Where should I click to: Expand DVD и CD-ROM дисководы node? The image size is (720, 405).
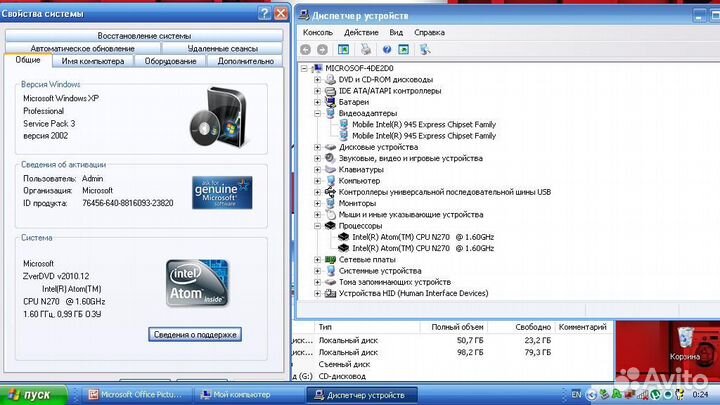click(317, 79)
